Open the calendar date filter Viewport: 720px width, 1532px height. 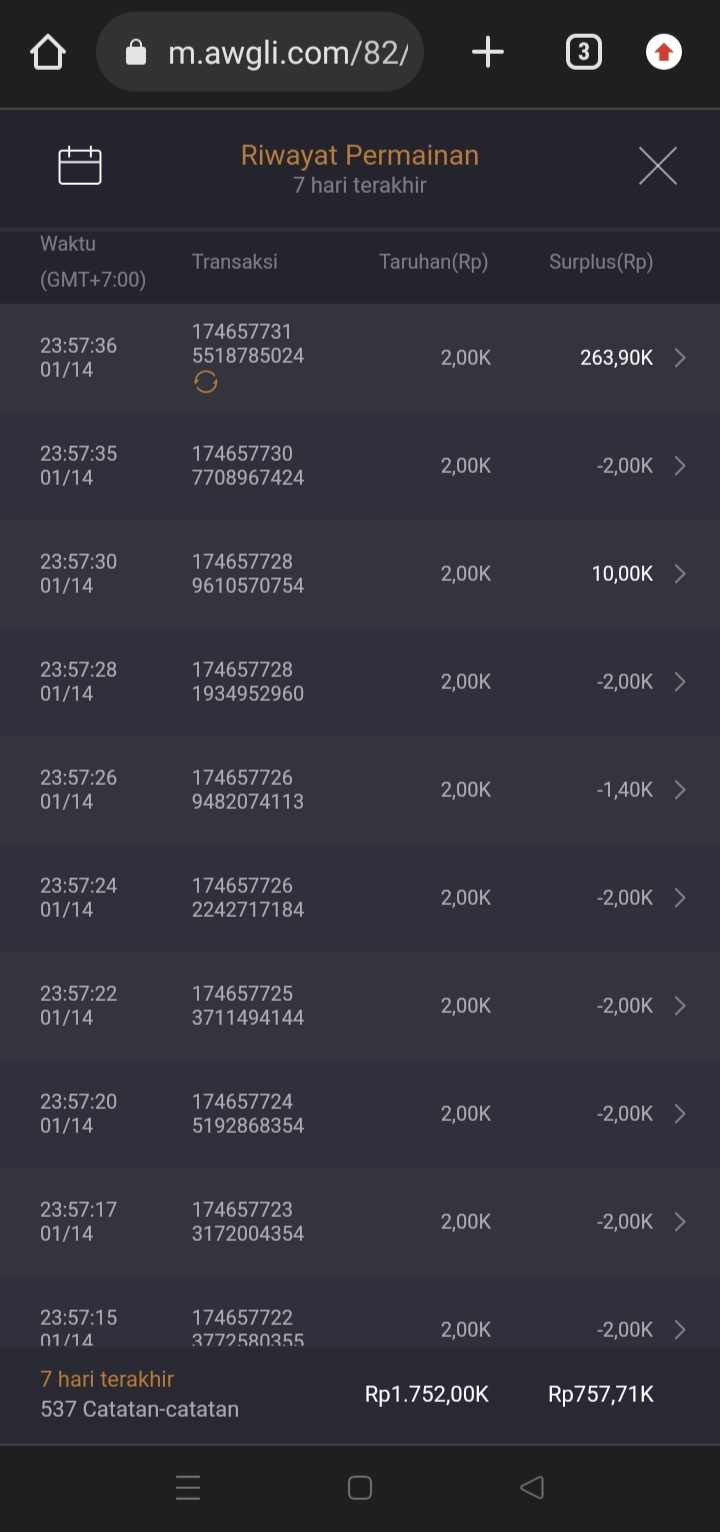click(80, 166)
